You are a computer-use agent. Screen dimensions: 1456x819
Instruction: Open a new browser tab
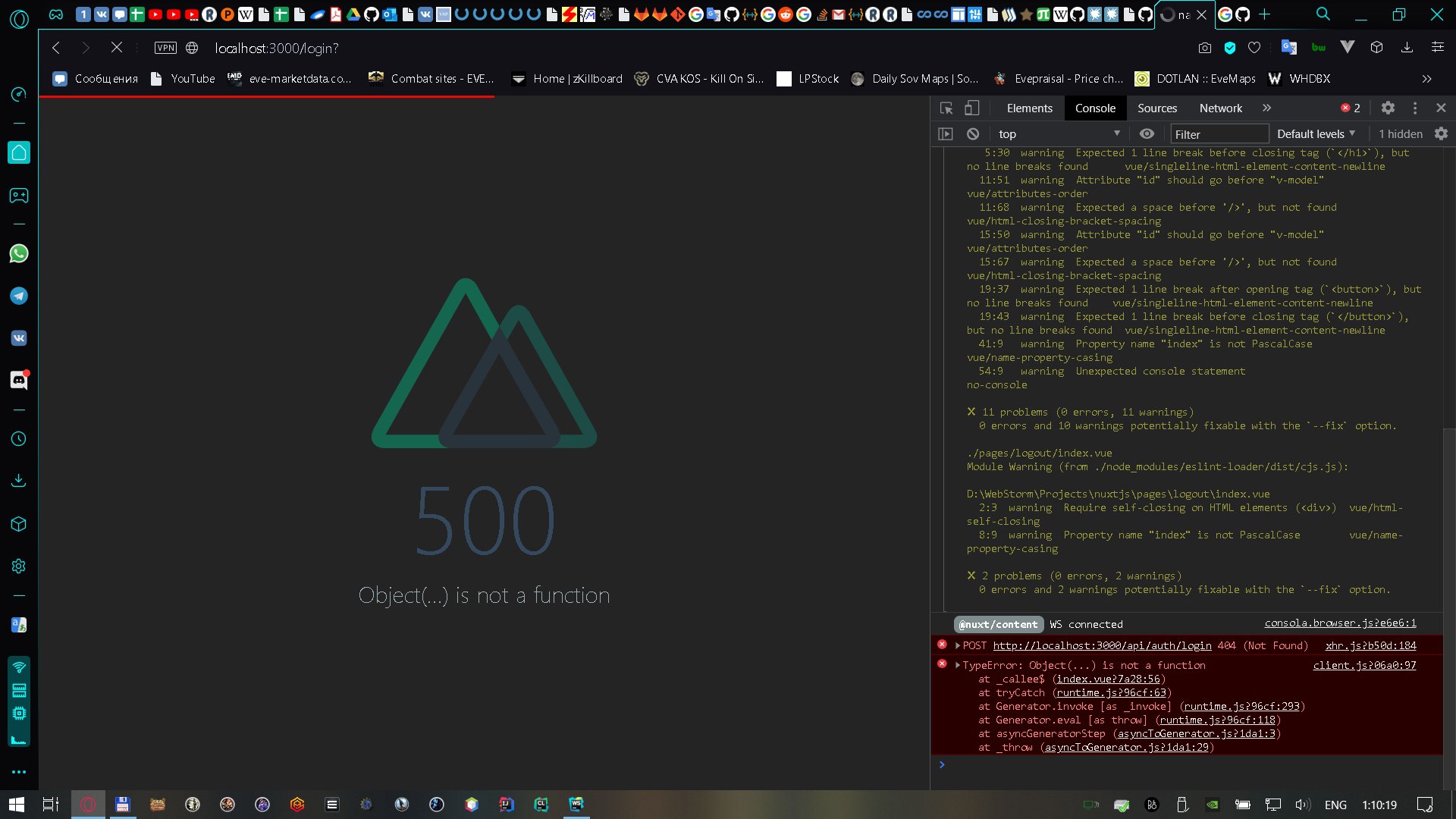point(1264,14)
